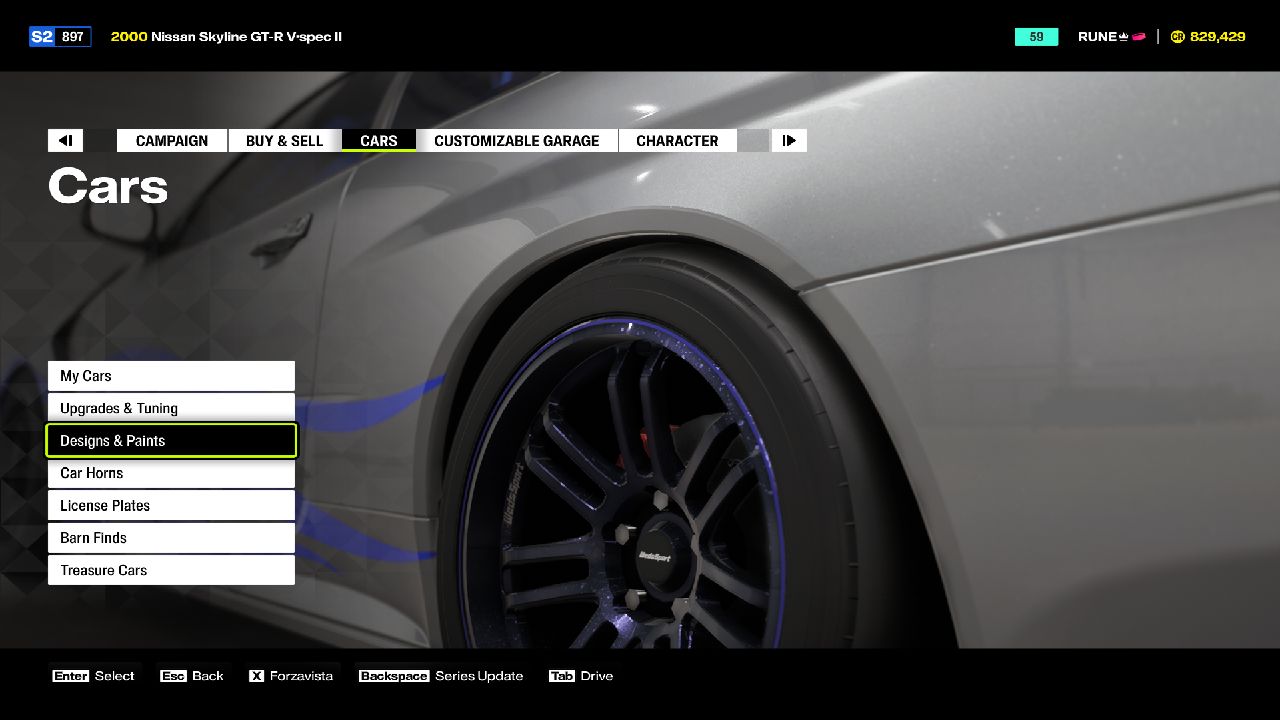Open Upgrades & Tuning

tap(171, 408)
